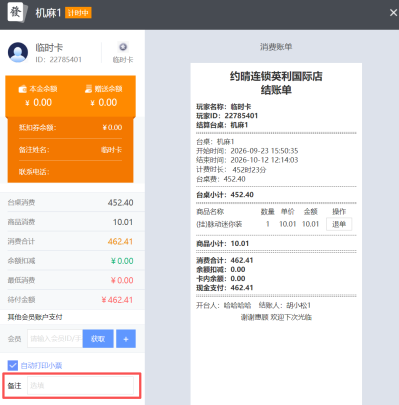Image resolution: width=399 pixels, height=405 pixels.
Task: Toggle the 自动打印小票 checkbox
Action: point(13,365)
